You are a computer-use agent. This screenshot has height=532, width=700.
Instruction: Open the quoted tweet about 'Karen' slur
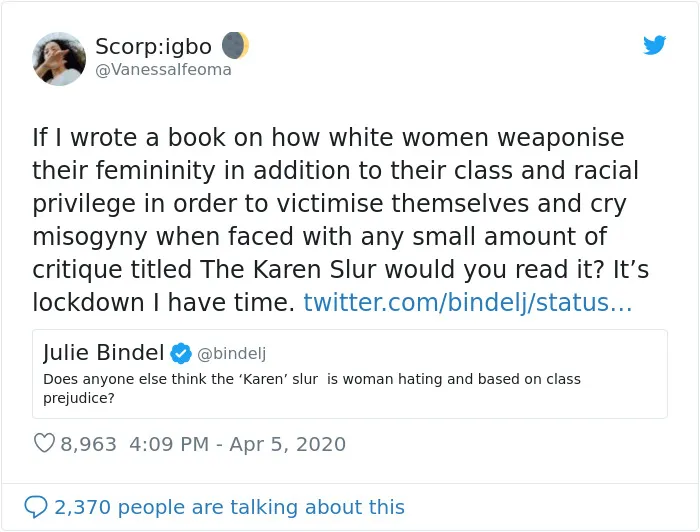350,374
